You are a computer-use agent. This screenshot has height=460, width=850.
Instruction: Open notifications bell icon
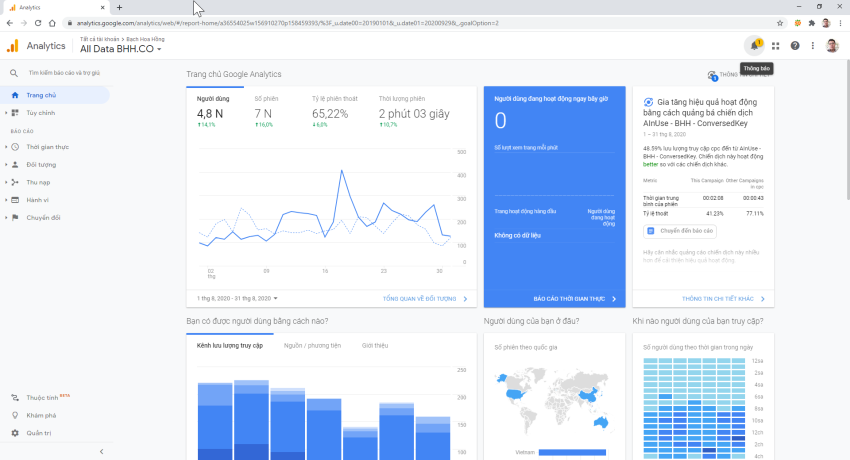[x=754, y=46]
